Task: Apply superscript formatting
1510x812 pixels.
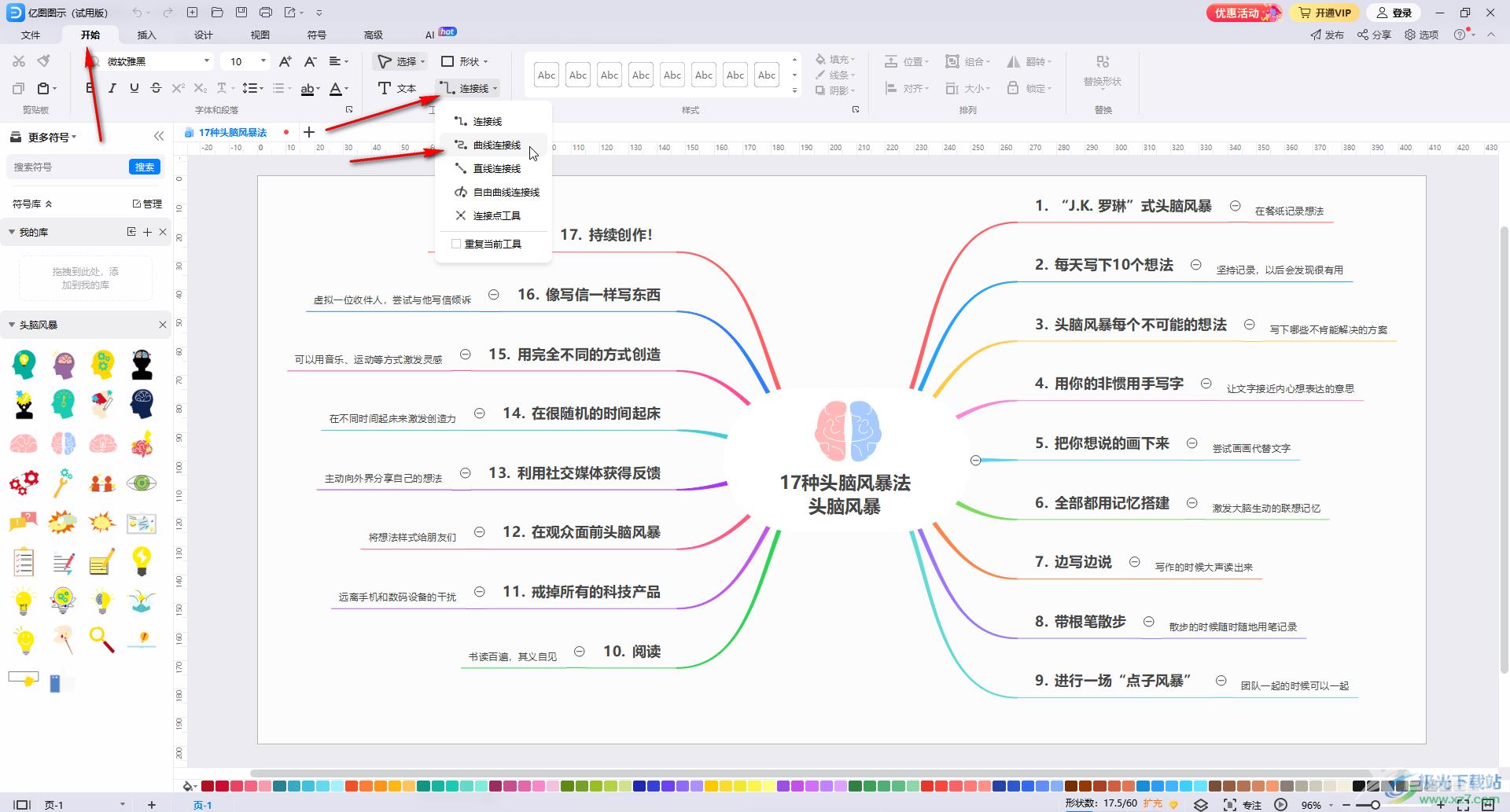Action: (x=179, y=88)
